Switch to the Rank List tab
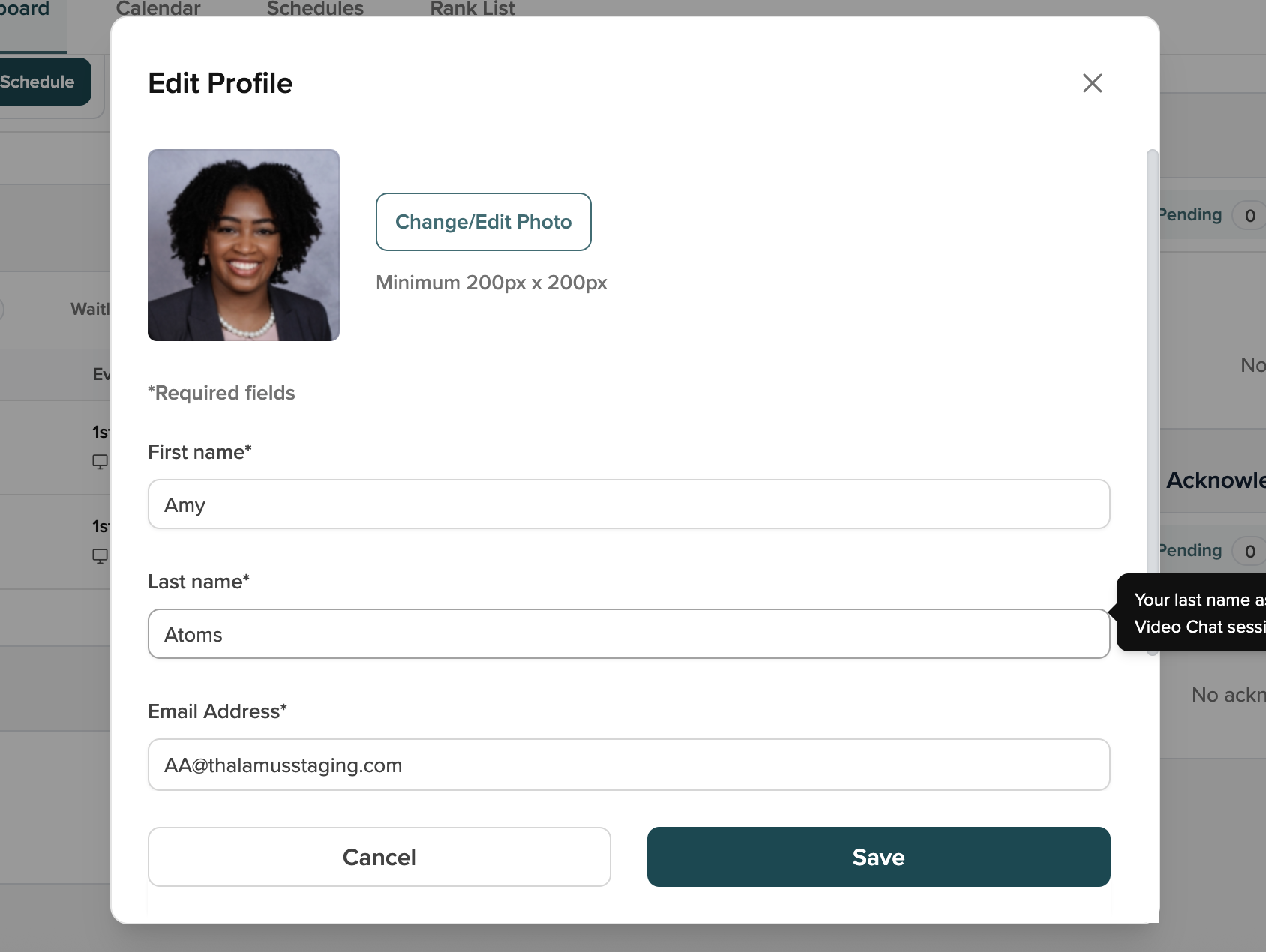The width and height of the screenshot is (1266, 952). click(x=472, y=9)
